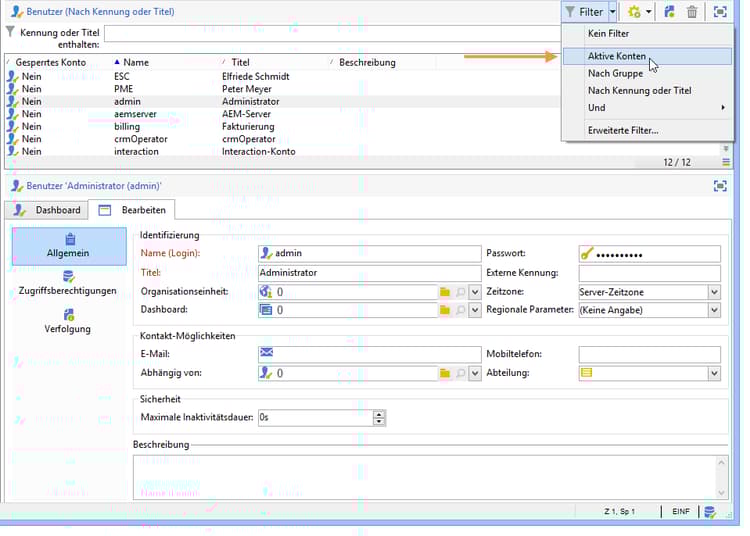Viewport: 750px width, 536px height.
Task: Maximize the user list panel icon
Action: [x=720, y=12]
